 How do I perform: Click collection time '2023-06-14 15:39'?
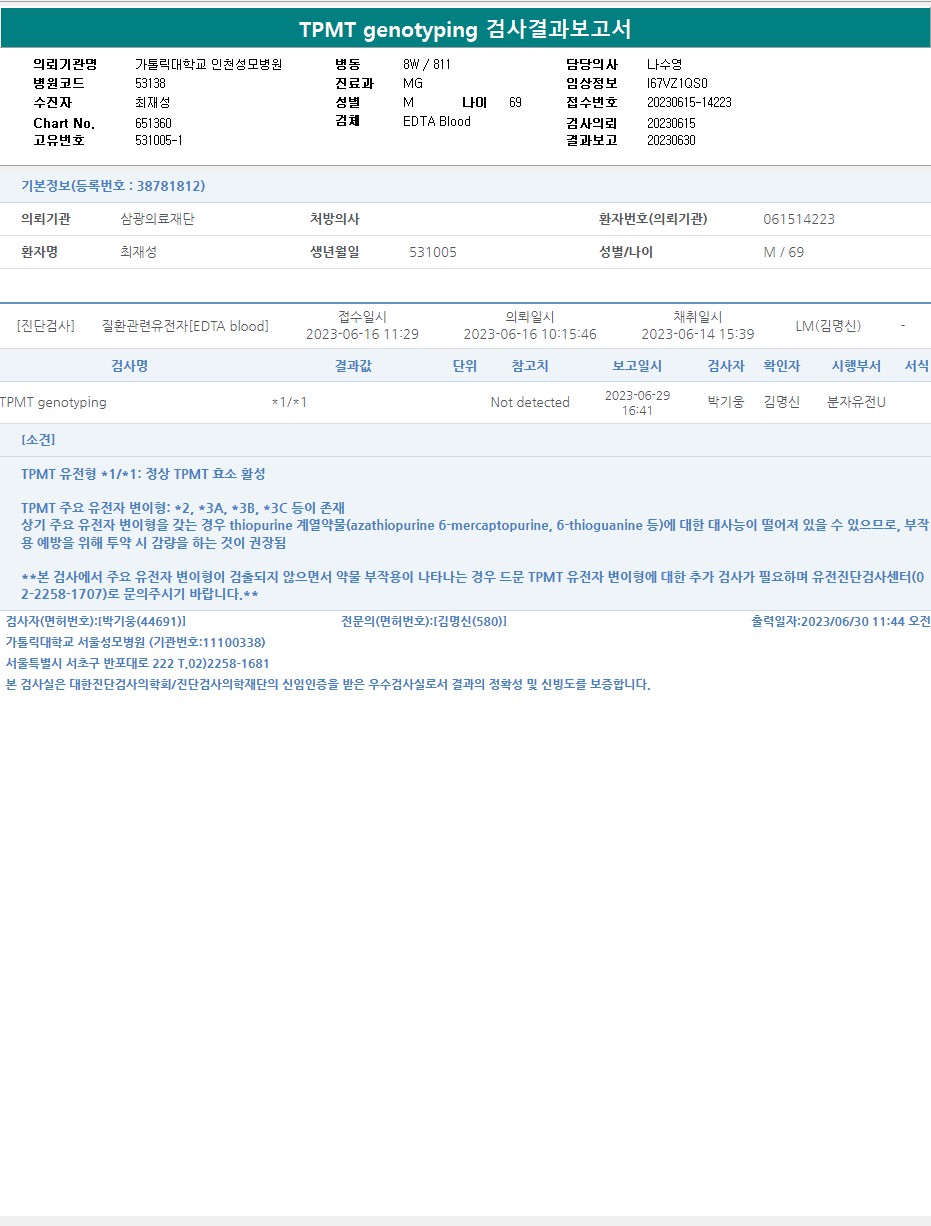coord(698,334)
